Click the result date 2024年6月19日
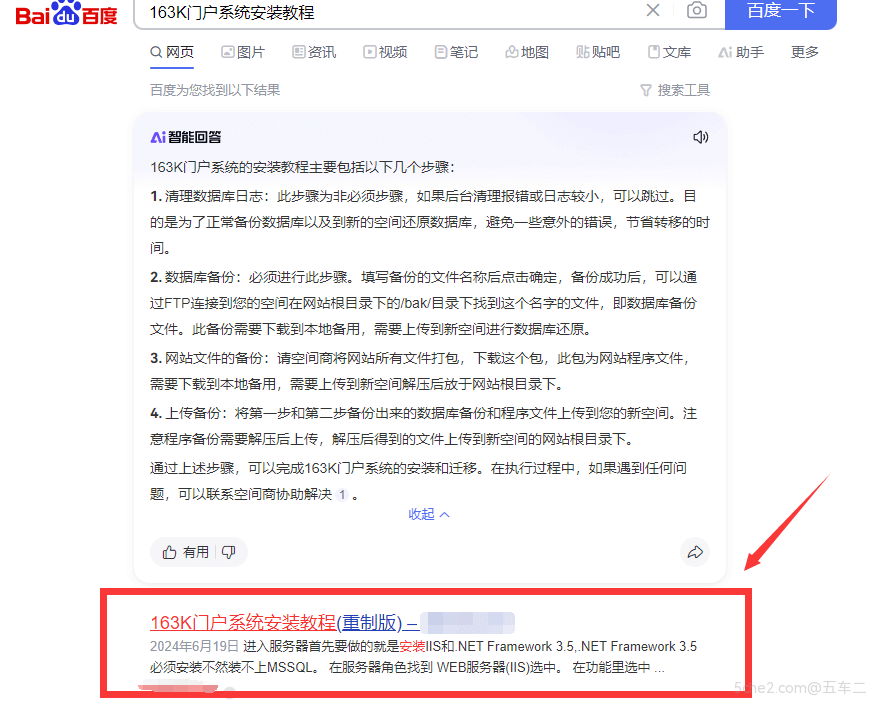This screenshot has height=701, width=870. pos(194,647)
